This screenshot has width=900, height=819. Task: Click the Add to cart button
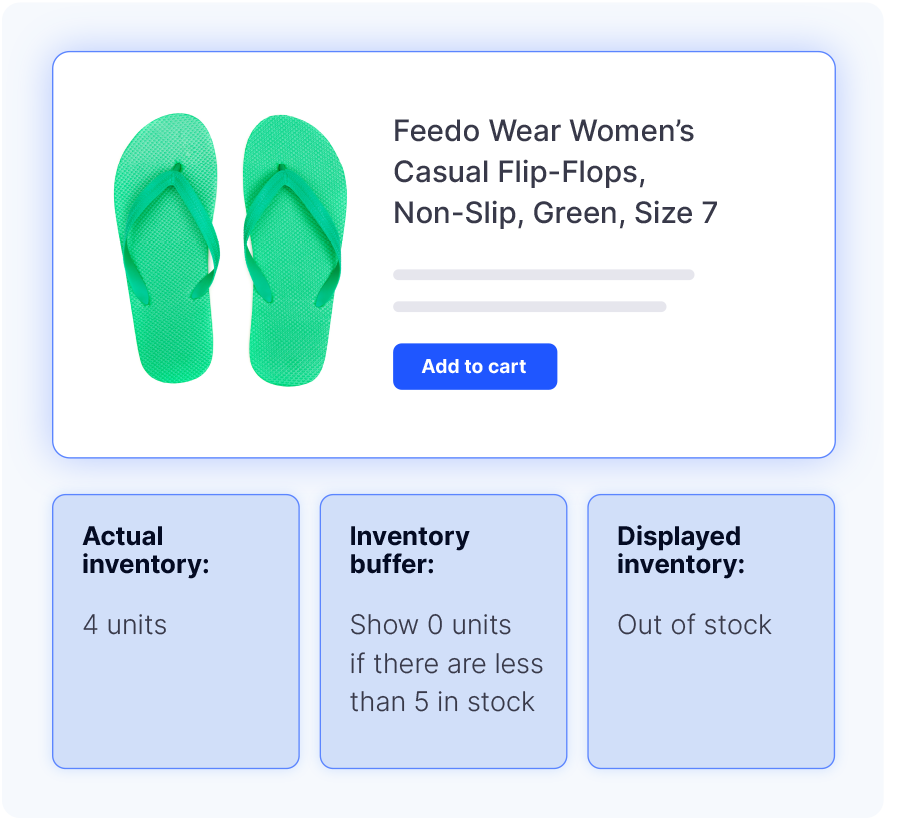click(x=475, y=366)
